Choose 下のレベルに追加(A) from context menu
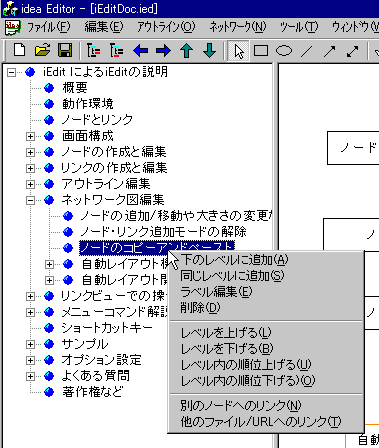Screen dimensions: 379x448 point(265,260)
